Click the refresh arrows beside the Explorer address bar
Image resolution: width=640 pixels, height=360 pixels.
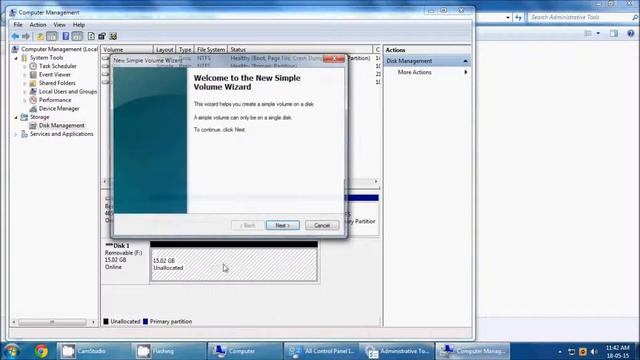click(518, 17)
